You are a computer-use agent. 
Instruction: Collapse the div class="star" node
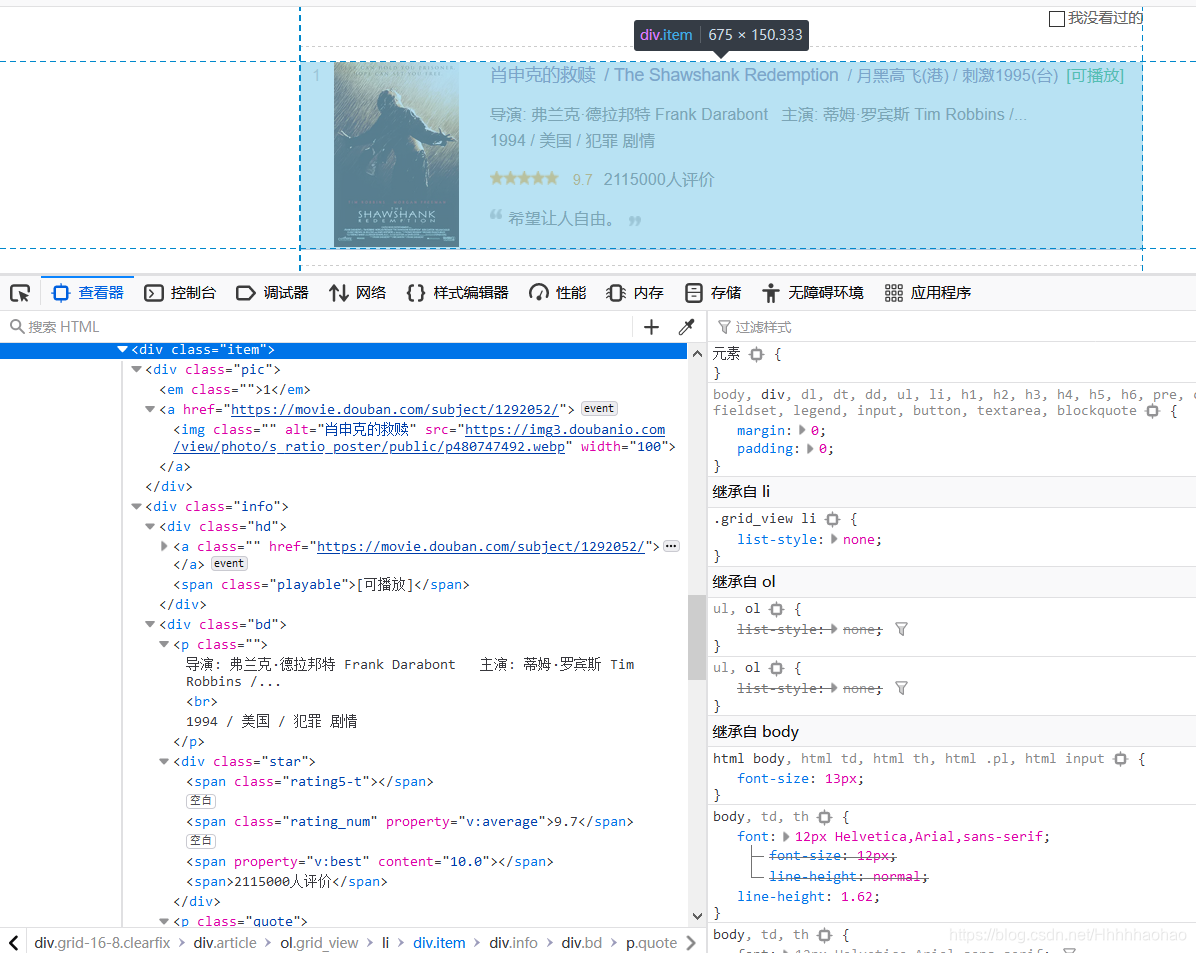(x=164, y=761)
